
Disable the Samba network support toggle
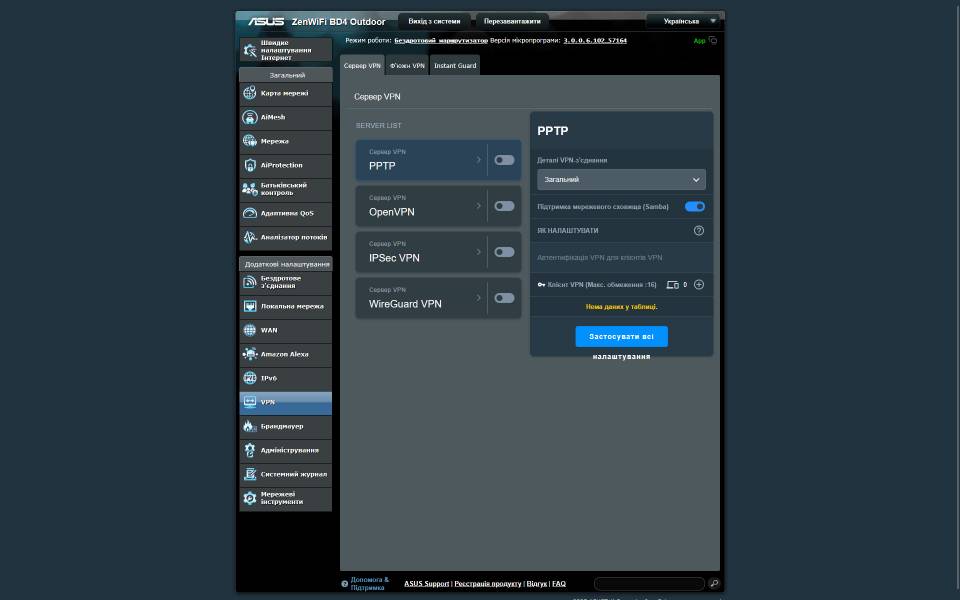694,207
